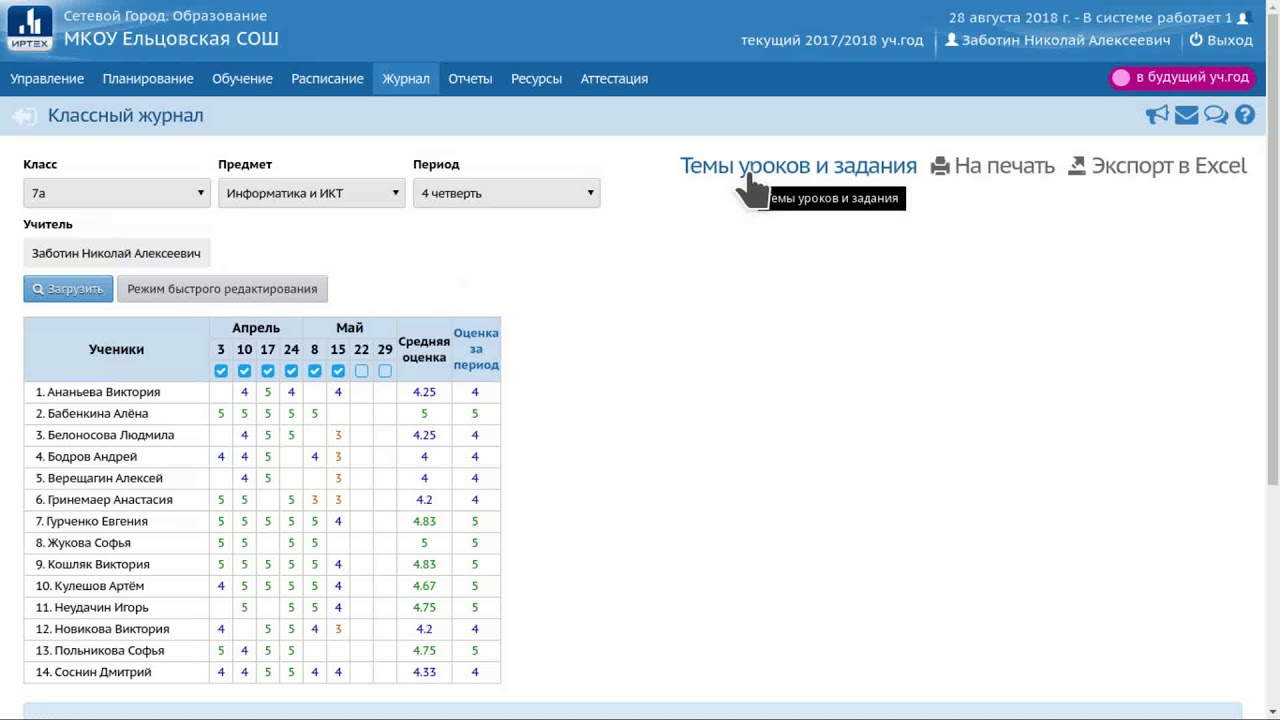The image size is (1280, 720).
Task: Click the teacher field Заботин Николай Алексеевич
Action: coord(117,253)
